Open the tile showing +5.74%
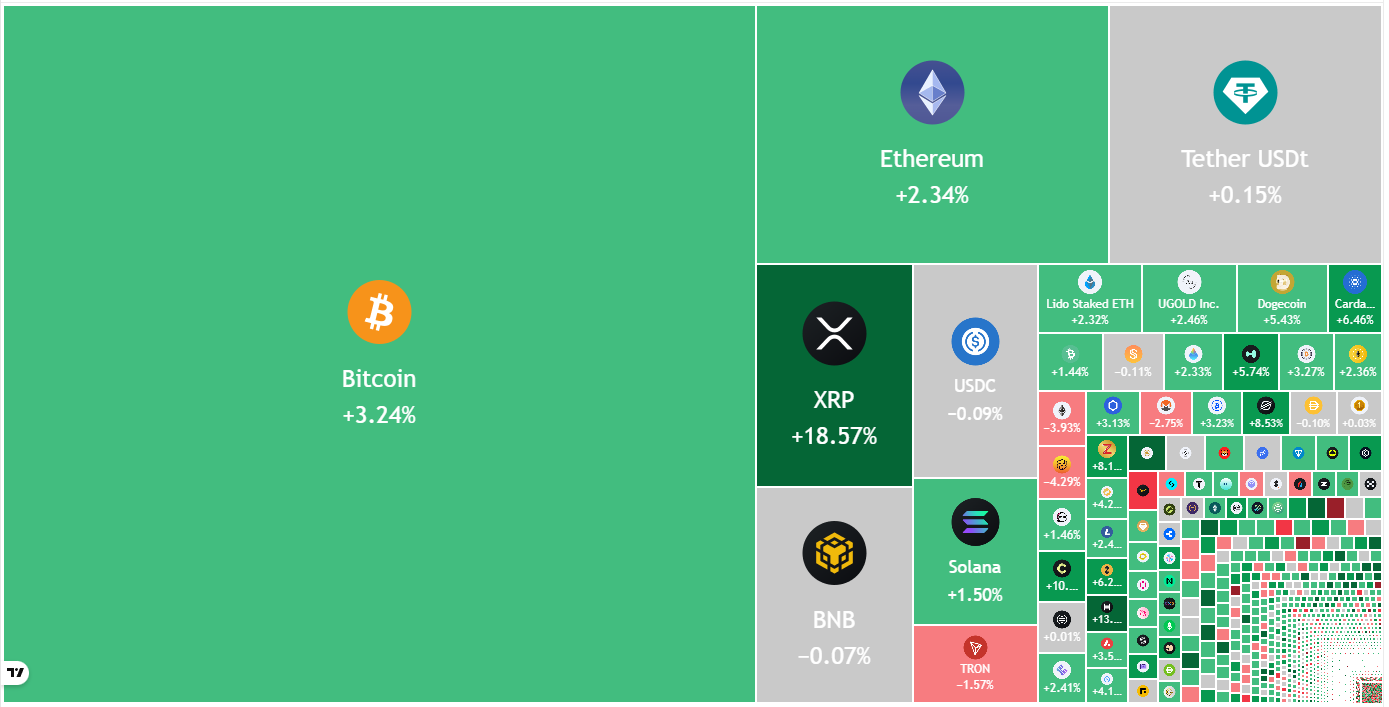The height and width of the screenshot is (707, 1389). pyautogui.click(x=1249, y=361)
